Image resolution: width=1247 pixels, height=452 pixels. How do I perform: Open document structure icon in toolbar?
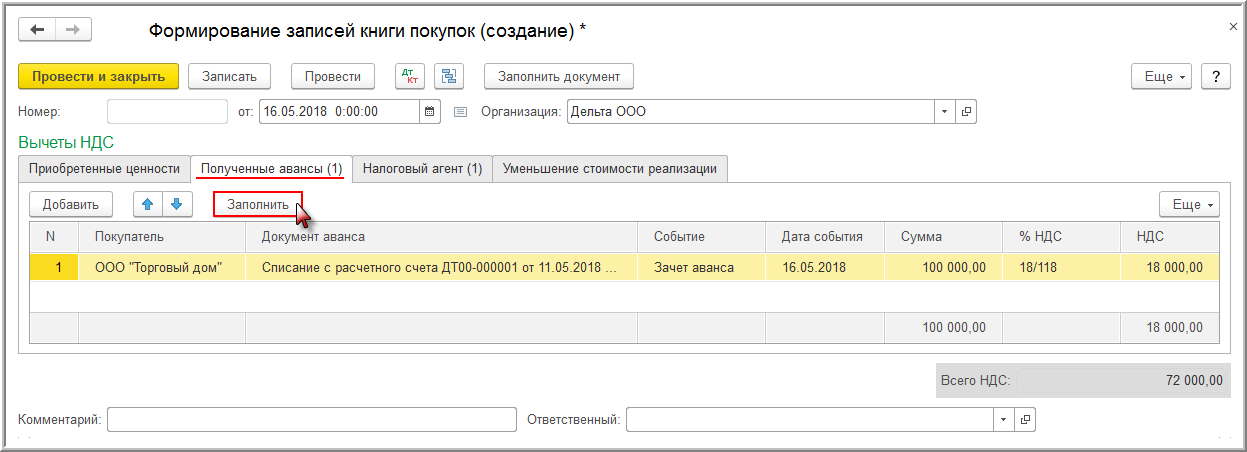[449, 76]
